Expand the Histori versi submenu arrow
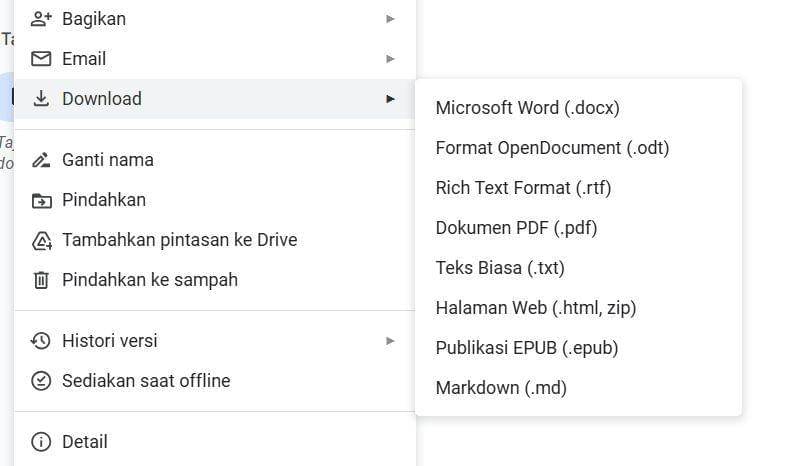 pos(390,341)
